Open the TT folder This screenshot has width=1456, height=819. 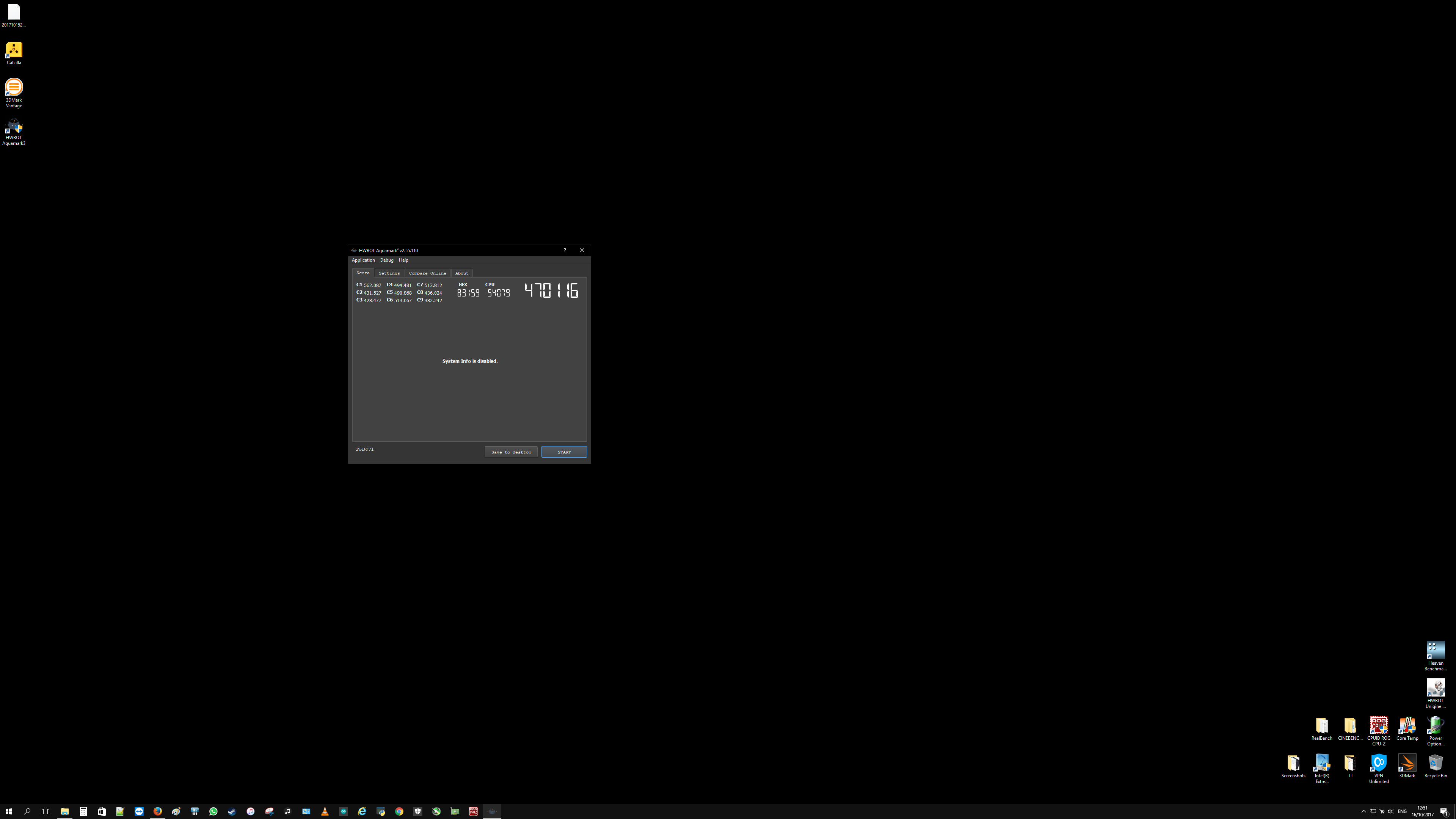pos(1350,766)
